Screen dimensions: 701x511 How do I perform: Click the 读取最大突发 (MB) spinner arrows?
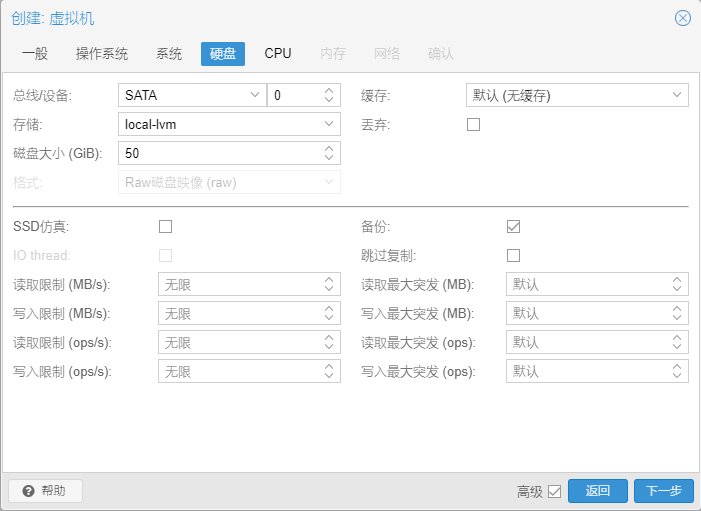(x=677, y=284)
